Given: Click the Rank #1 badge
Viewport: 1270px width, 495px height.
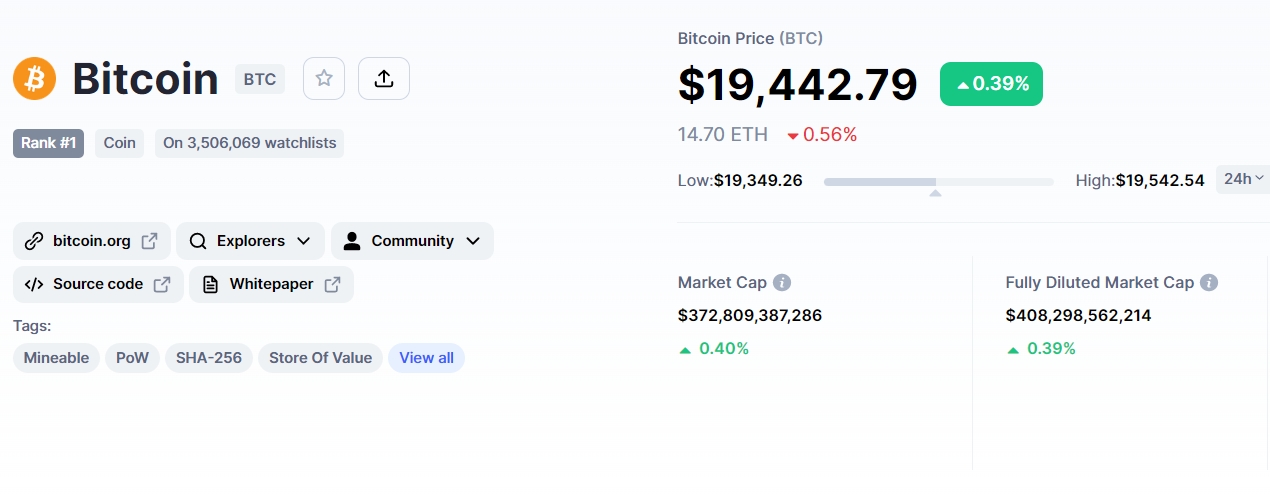Looking at the screenshot, I should [49, 143].
